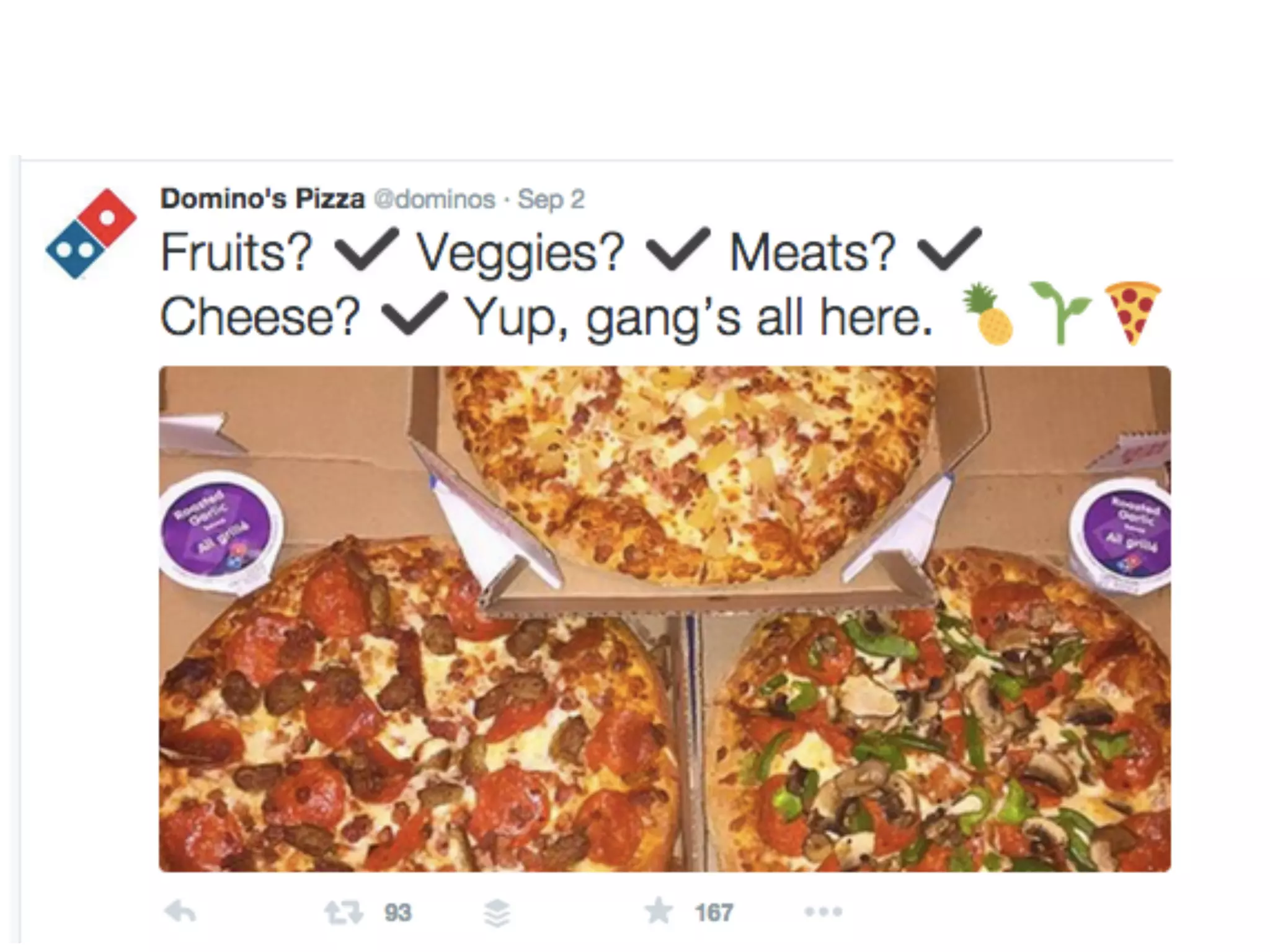Open the Domino's Pizza profile name link
This screenshot has height=952, width=1270.
pos(262,199)
